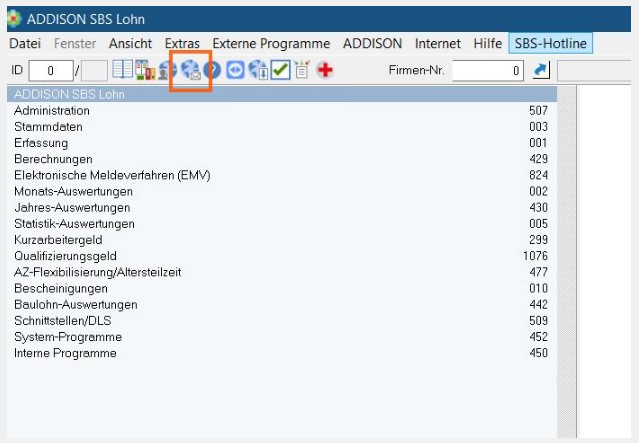The width and height of the screenshot is (639, 443).
Task: Click the globe with download arrow icon
Action: point(258,70)
